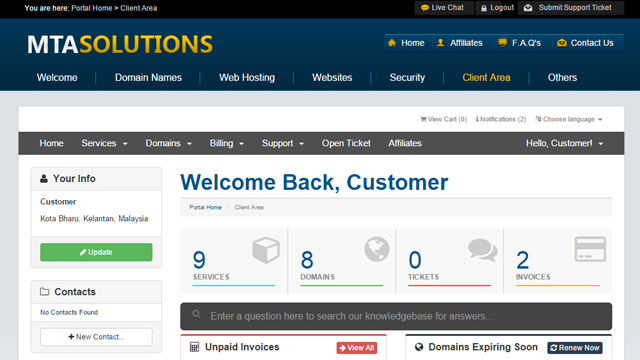Image resolution: width=640 pixels, height=360 pixels.
Task: Open the Billing dropdown menu
Action: pos(227,143)
